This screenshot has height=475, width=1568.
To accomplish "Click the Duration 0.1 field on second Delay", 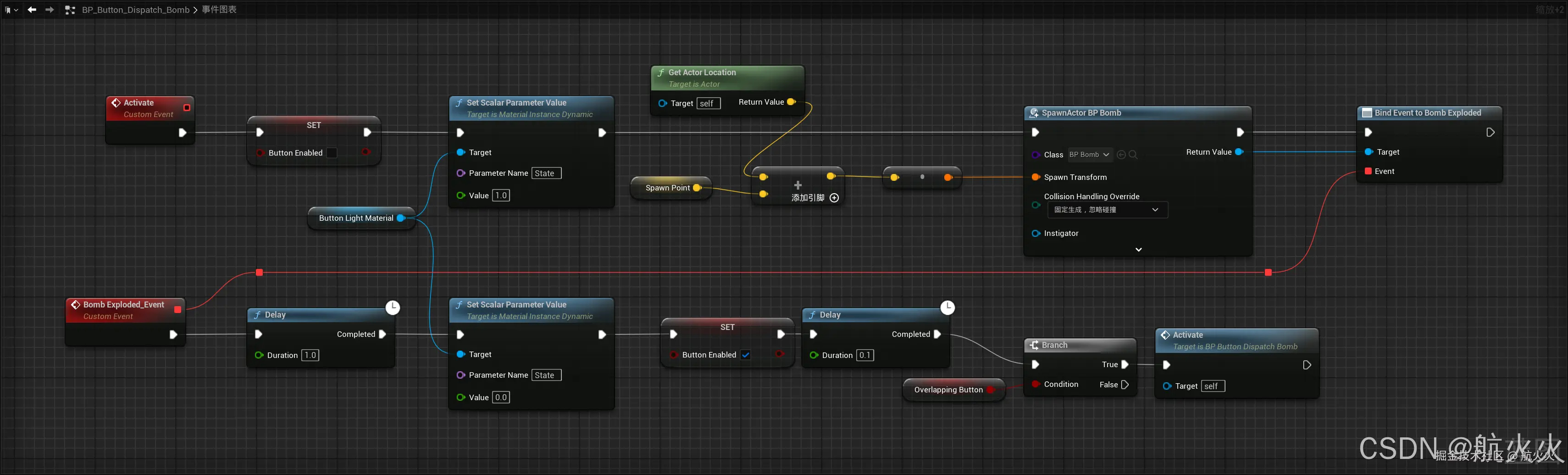I will (865, 356).
